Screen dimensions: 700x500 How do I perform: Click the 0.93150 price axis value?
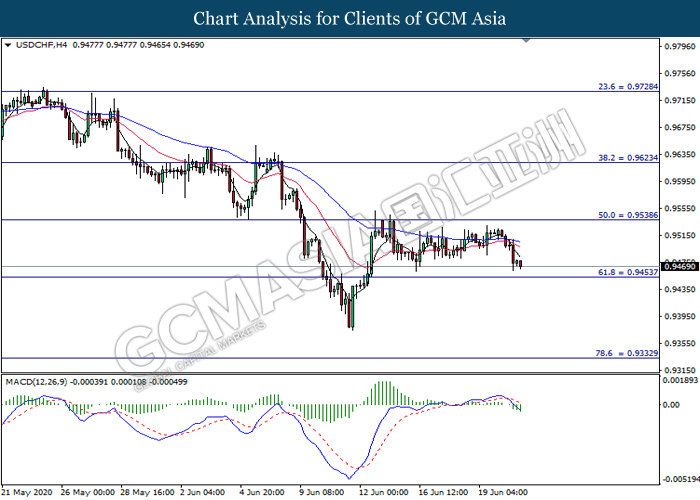[x=680, y=370]
